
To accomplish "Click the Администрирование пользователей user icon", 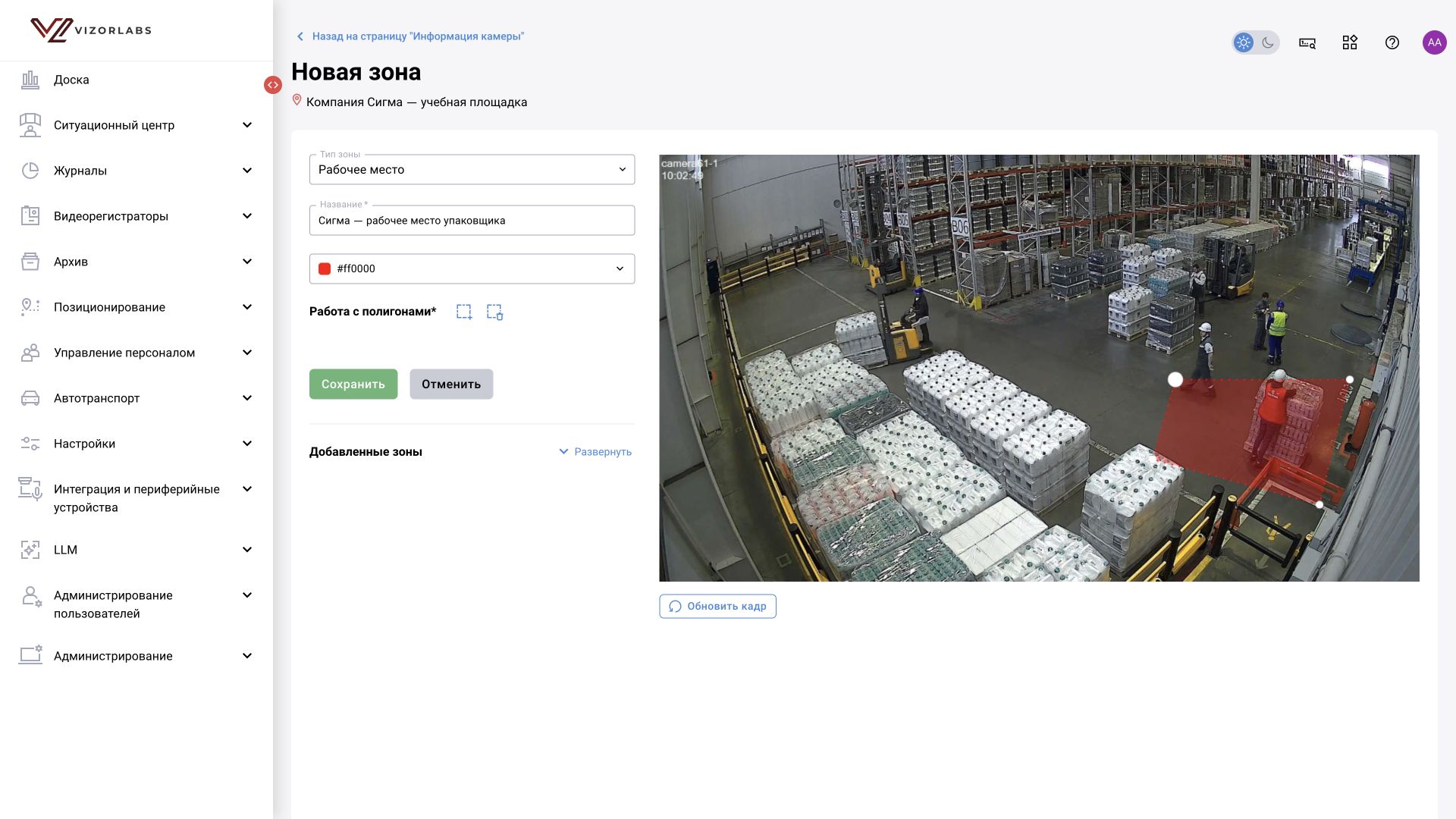I will click(x=31, y=596).
